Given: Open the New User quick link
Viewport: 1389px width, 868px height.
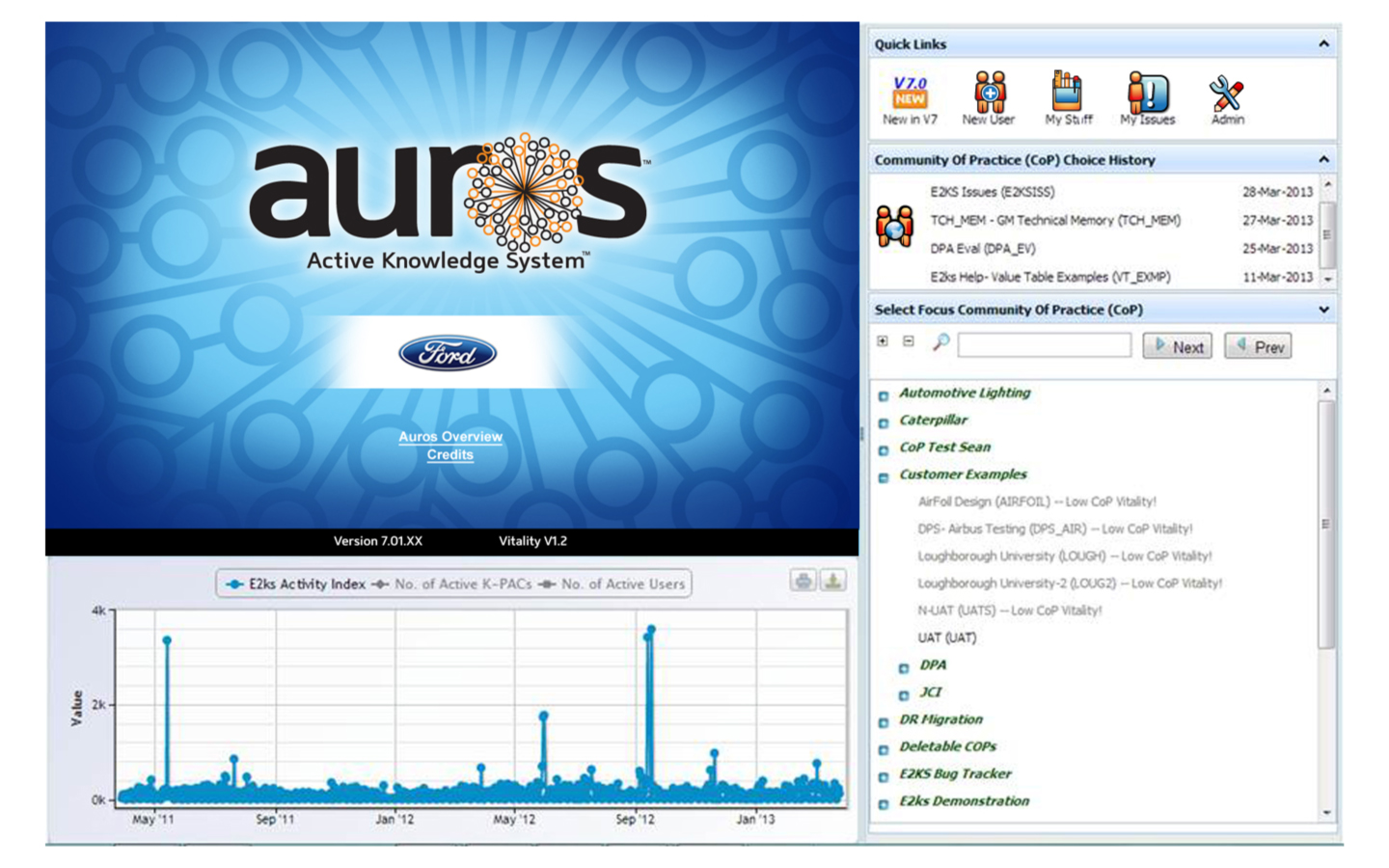Looking at the screenshot, I should [x=989, y=100].
